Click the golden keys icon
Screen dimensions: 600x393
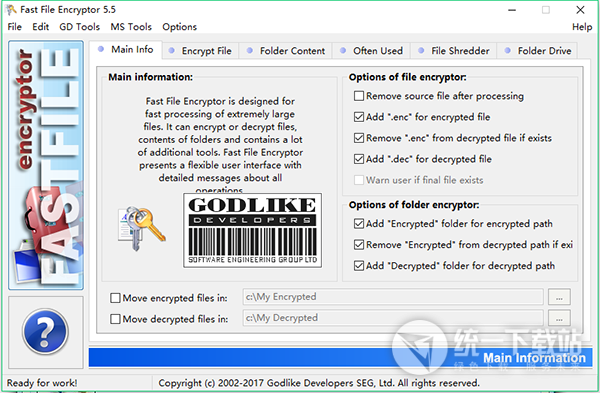[142, 229]
